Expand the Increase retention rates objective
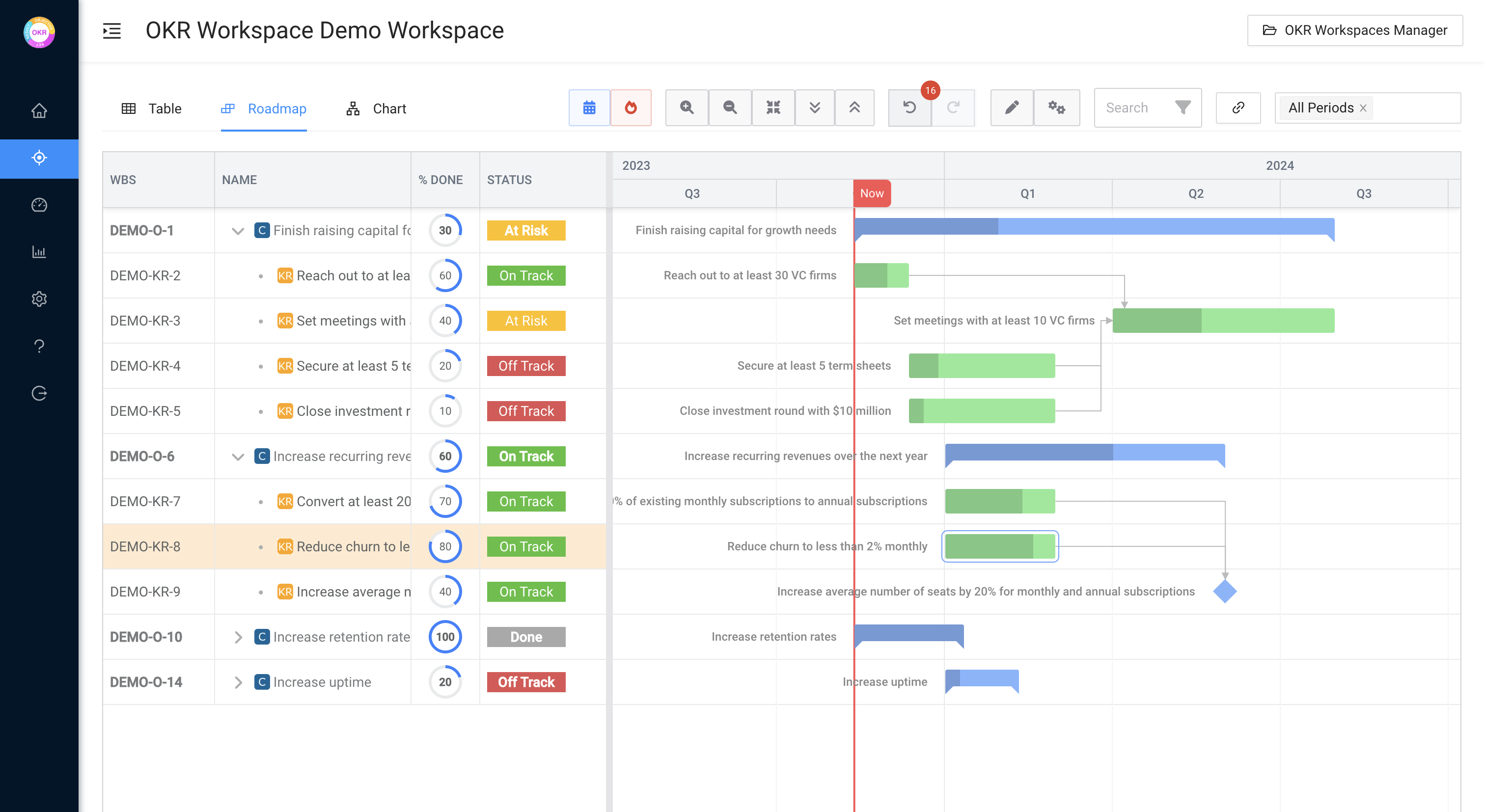 pyautogui.click(x=238, y=637)
